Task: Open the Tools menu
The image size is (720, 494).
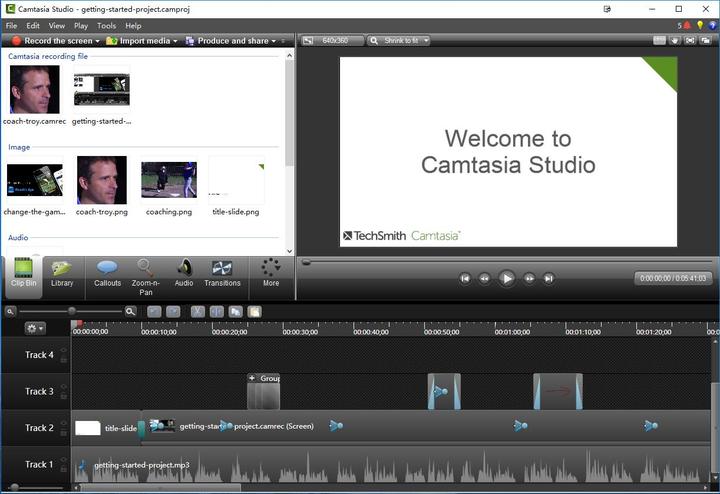Action: [106, 26]
